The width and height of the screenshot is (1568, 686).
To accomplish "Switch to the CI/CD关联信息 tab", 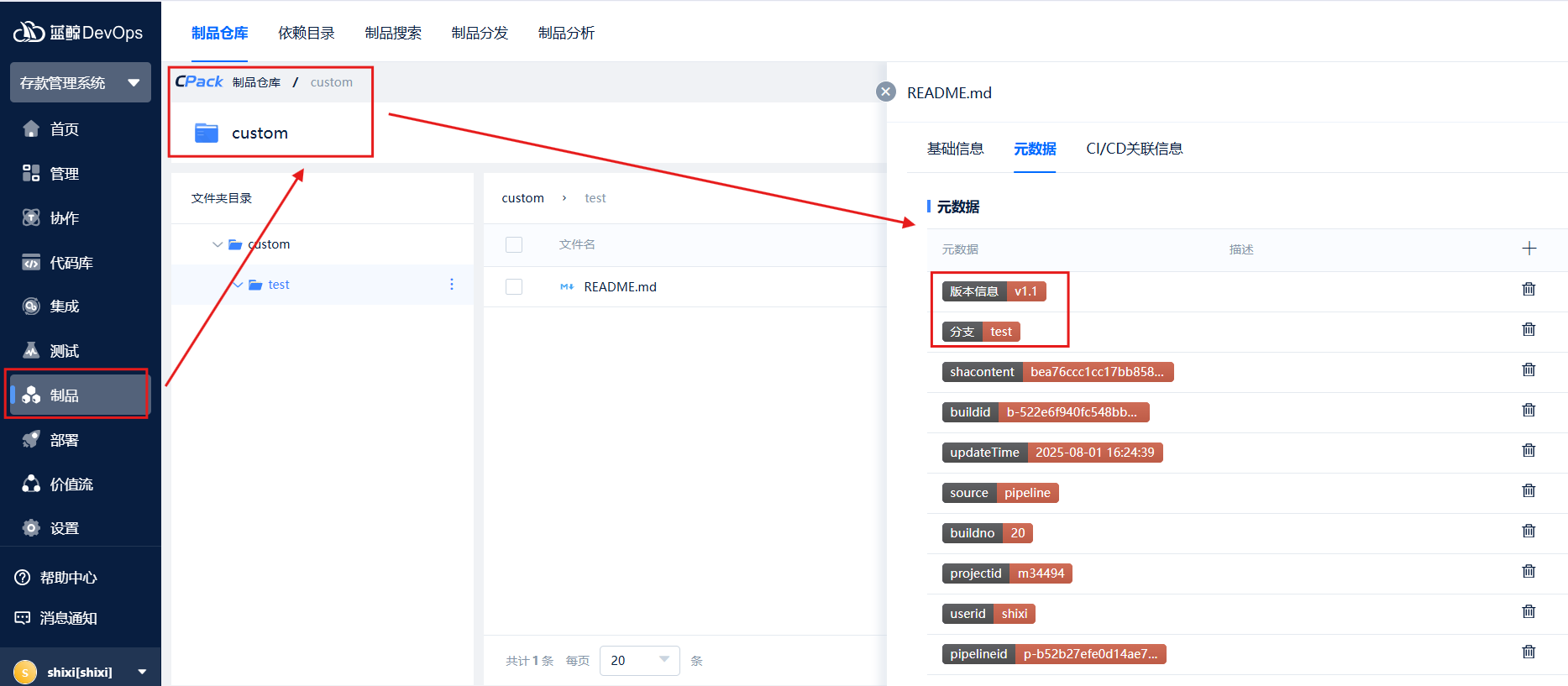I will coord(1134,149).
